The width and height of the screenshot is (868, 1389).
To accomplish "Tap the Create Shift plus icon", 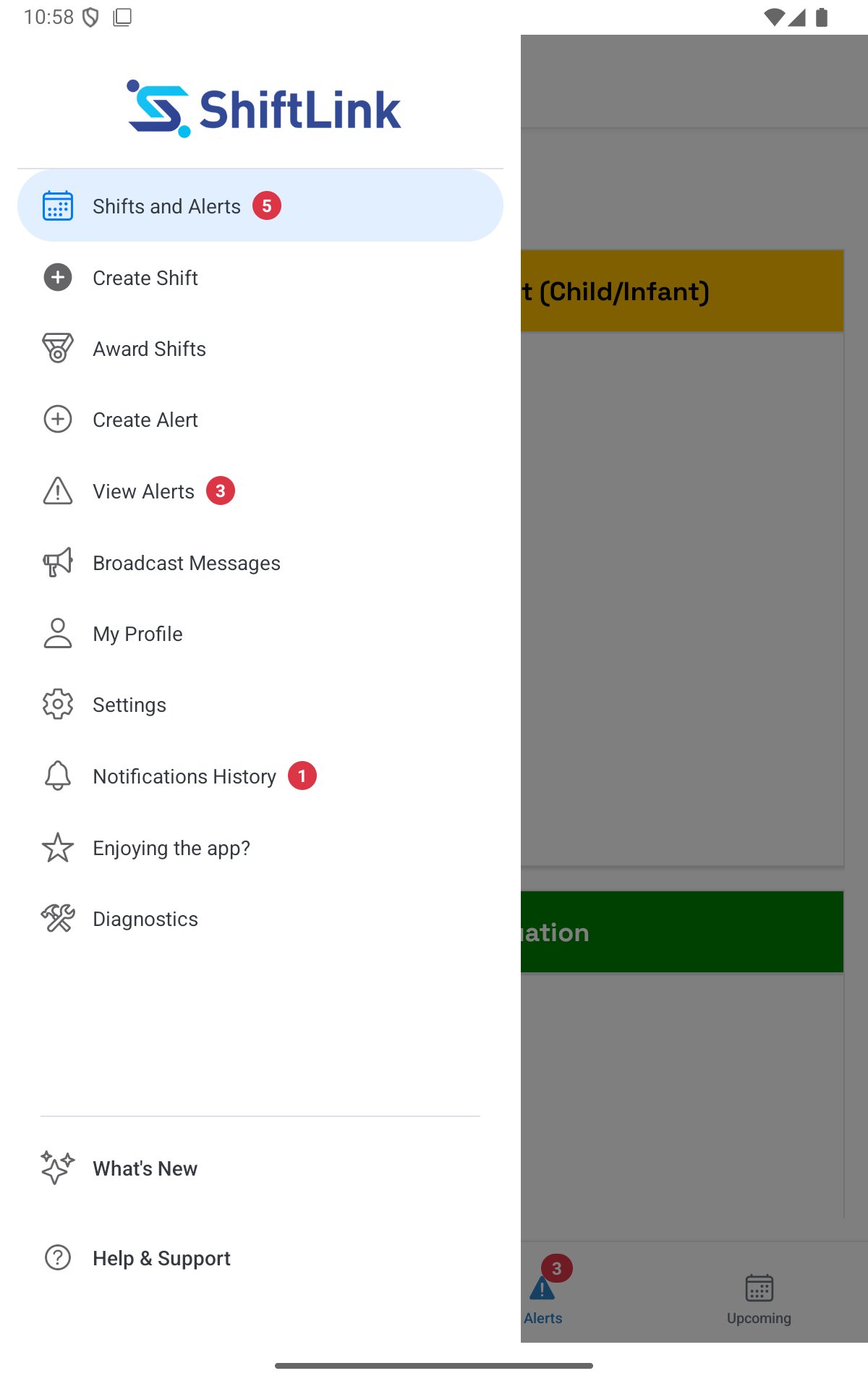I will pos(58,278).
